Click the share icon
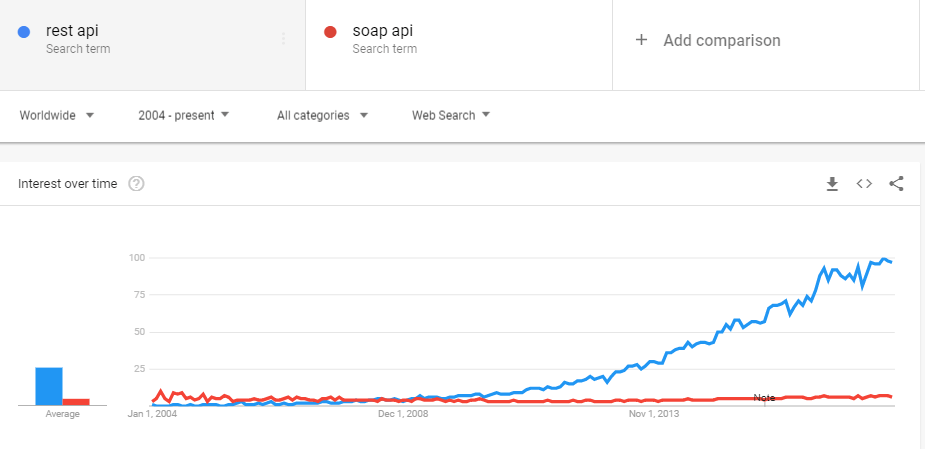This screenshot has width=925, height=449. 896,184
